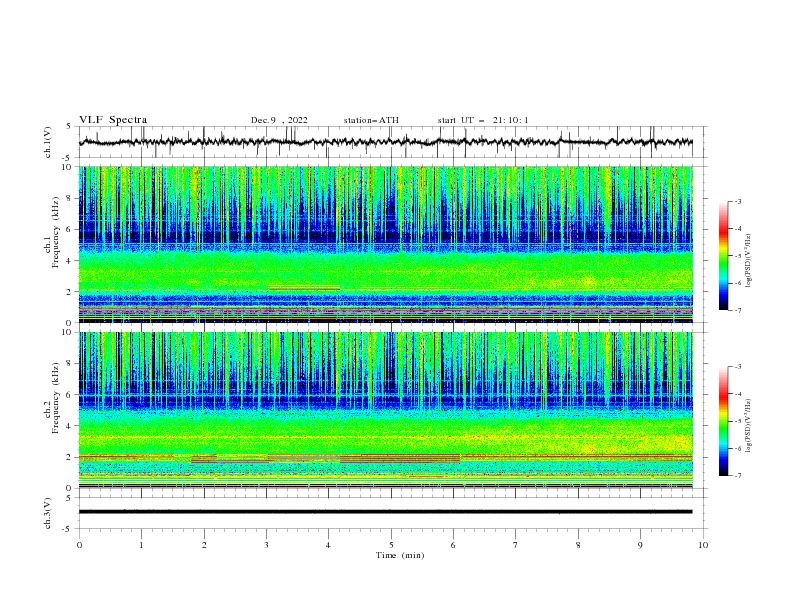This screenshot has height=612, width=792.
Task: Click the ch.2 spectrogram panel
Action: [x=386, y=410]
